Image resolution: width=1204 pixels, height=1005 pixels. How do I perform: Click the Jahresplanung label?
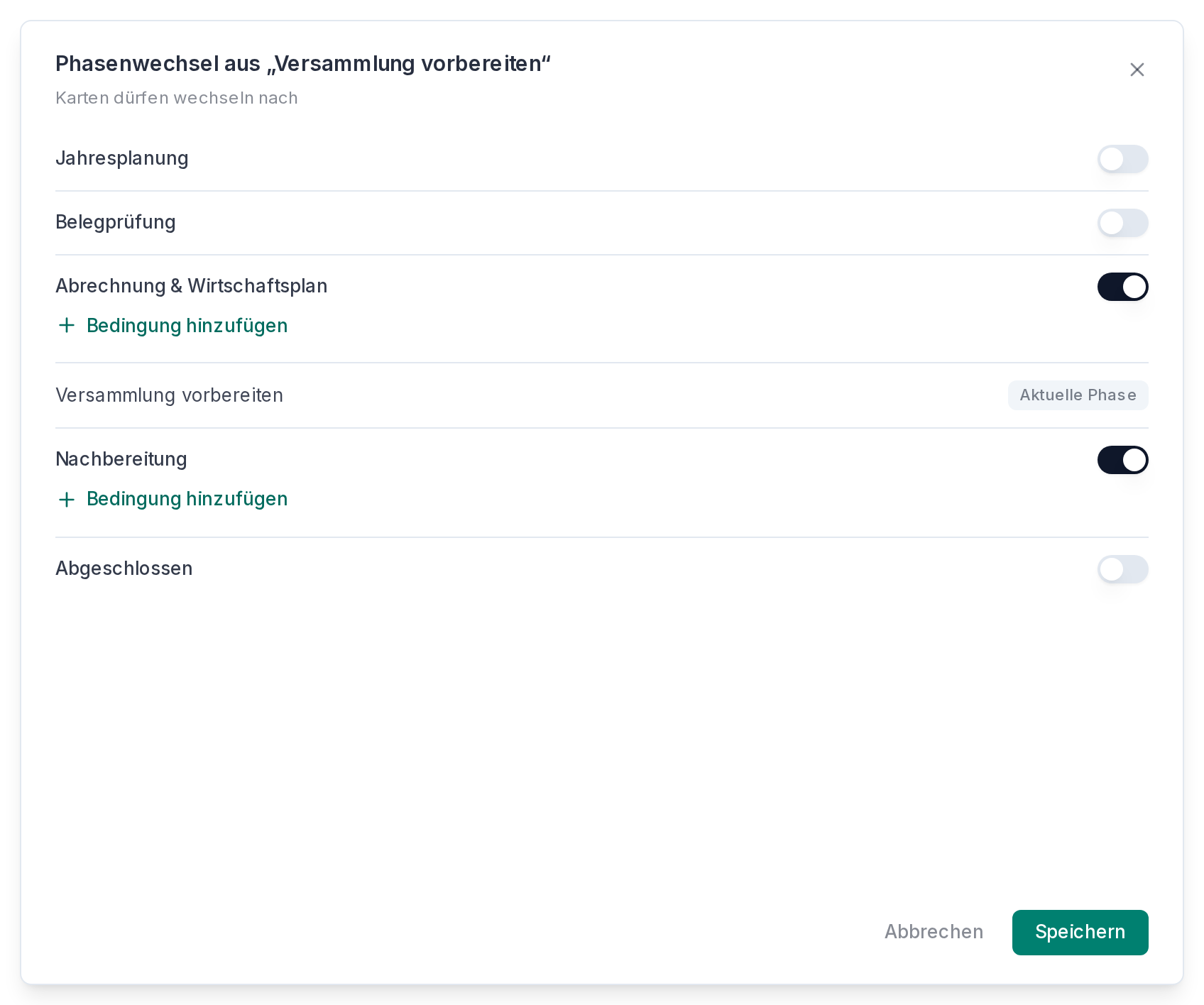pyautogui.click(x=122, y=158)
